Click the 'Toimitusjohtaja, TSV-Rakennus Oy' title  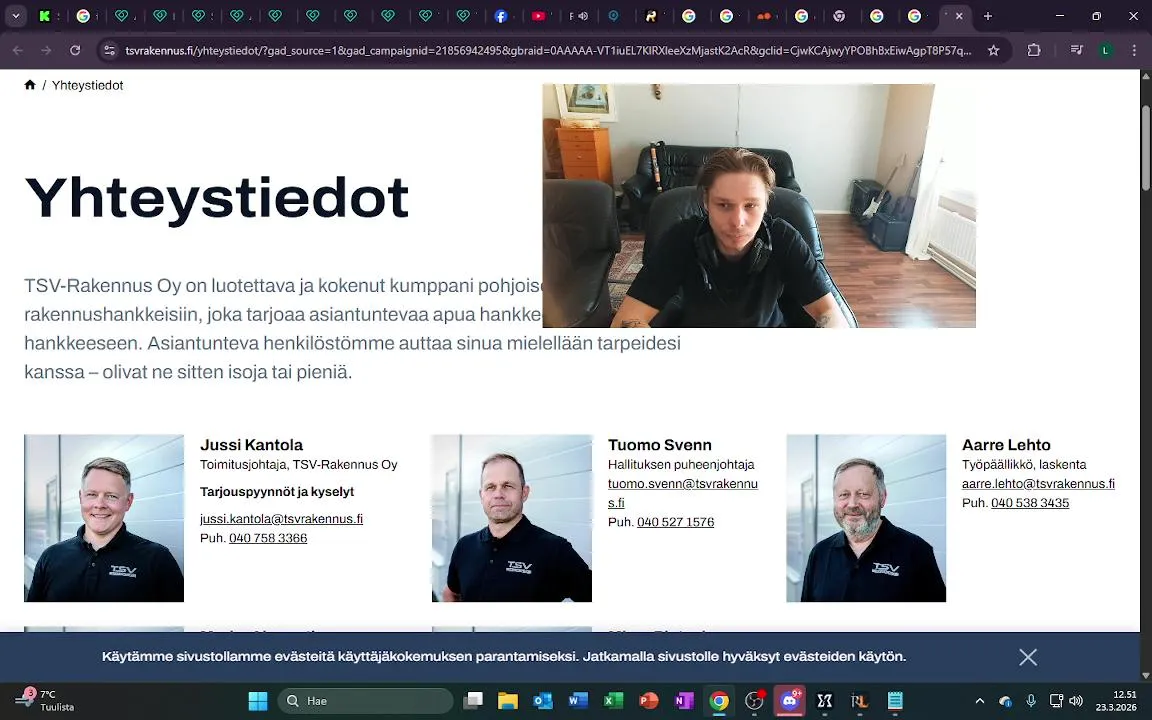coord(298,464)
